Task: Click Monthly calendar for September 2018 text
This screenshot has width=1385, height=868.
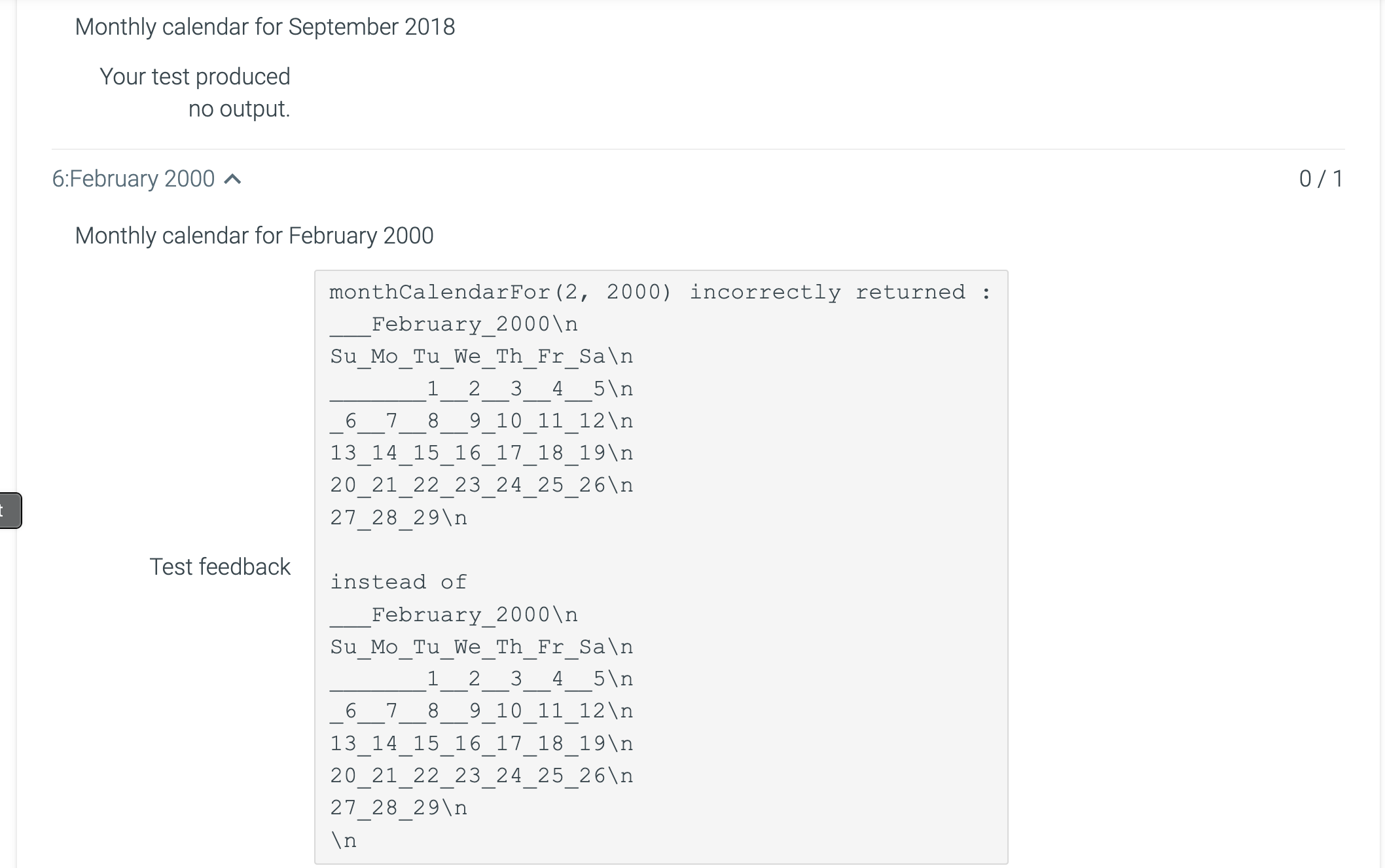Action: tap(264, 27)
